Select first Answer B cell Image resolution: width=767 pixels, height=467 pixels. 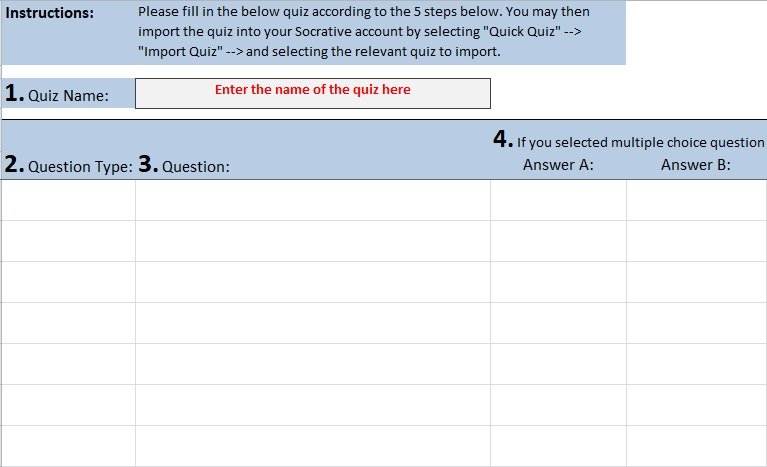point(697,200)
